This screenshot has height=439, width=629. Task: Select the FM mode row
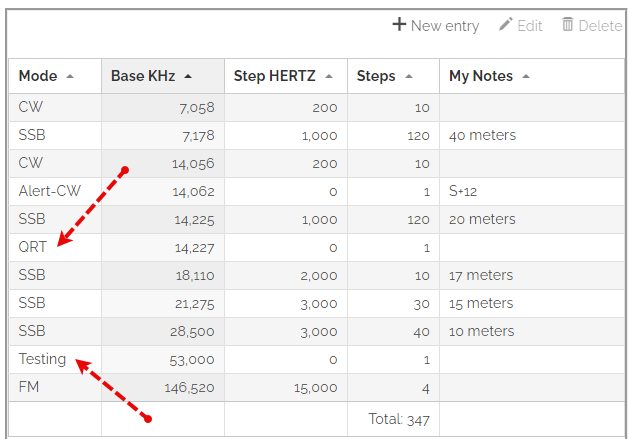(29, 387)
